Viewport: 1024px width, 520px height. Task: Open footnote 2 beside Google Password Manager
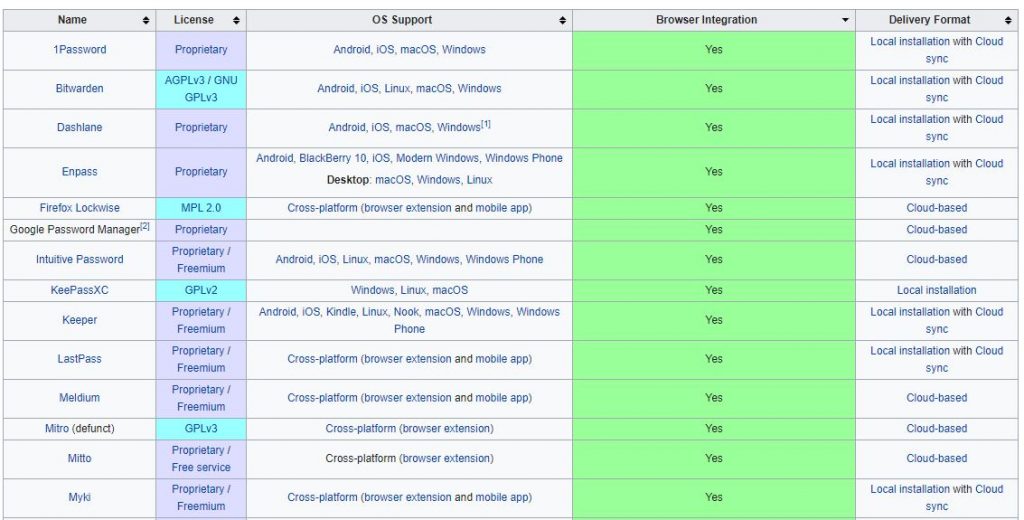[x=144, y=226]
